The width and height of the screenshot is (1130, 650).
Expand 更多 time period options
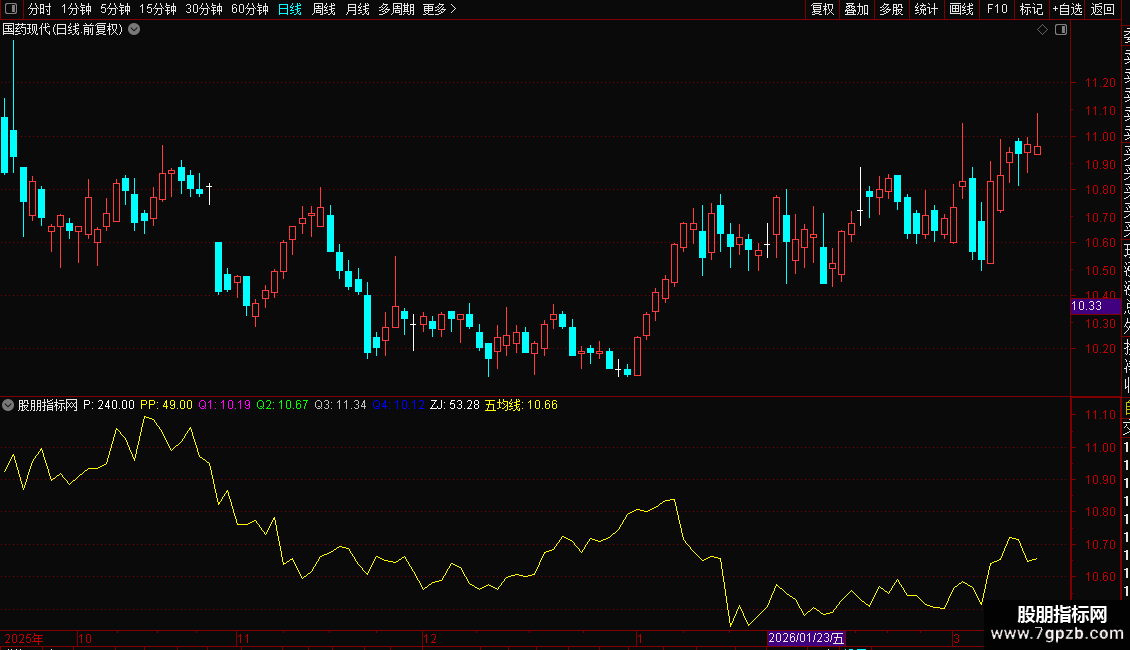point(440,9)
